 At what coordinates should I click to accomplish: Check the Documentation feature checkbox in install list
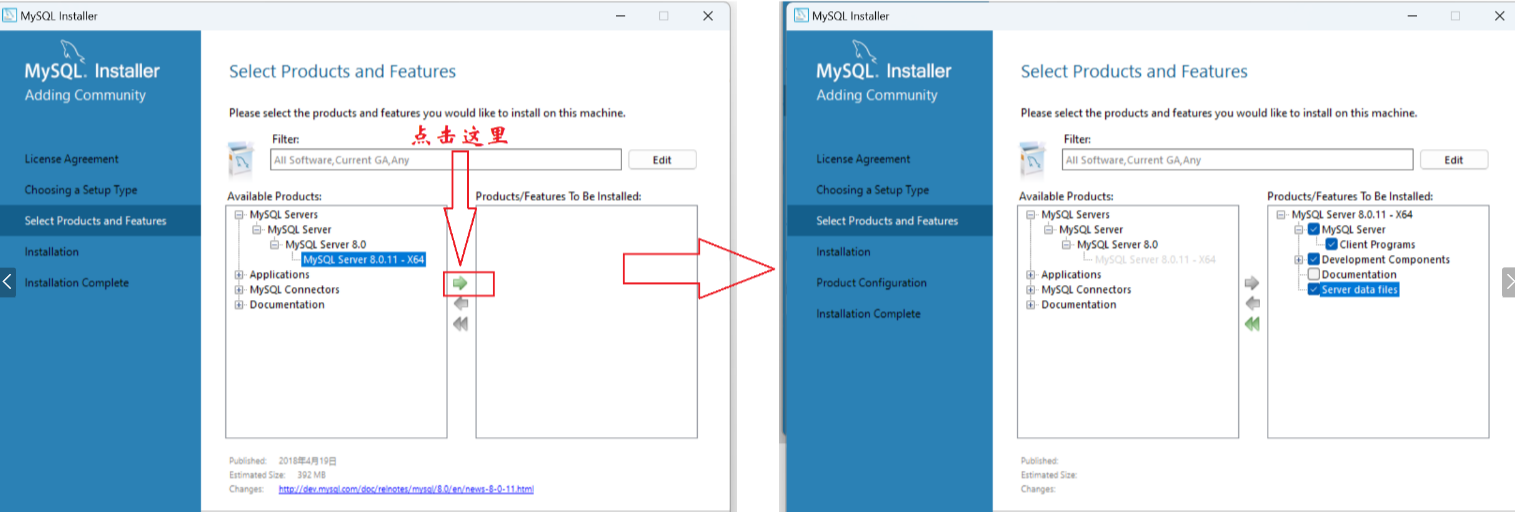(1314, 275)
